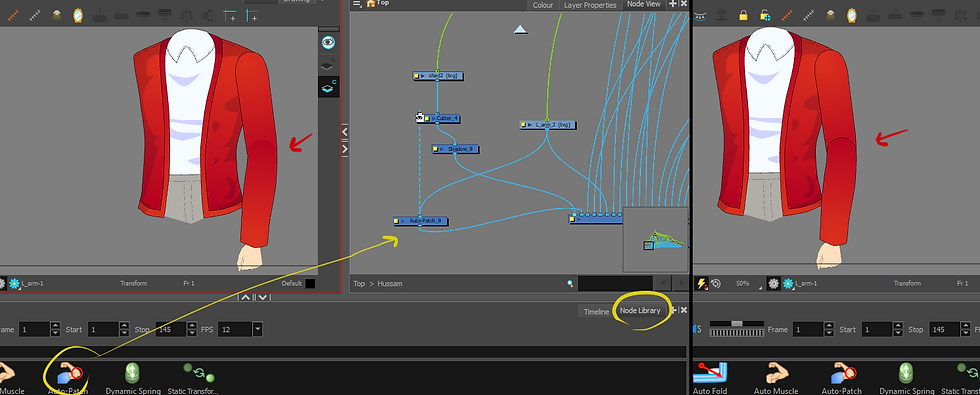Click the left-pointing collapse arrow beside Node View
This screenshot has width=980, height=395.
pos(344,132)
